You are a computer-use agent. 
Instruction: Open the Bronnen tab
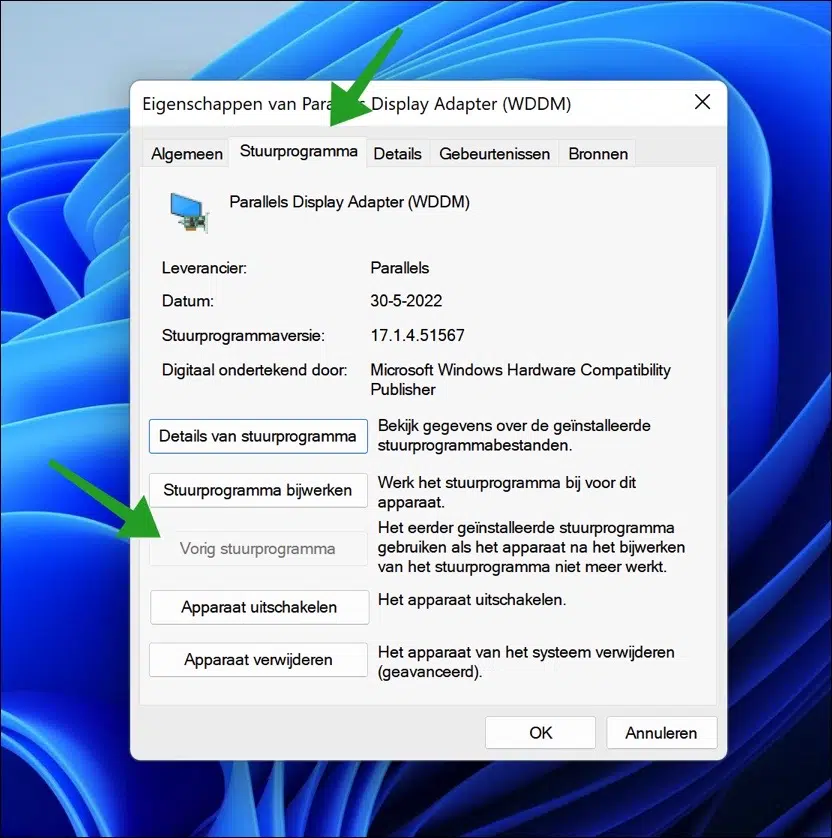click(x=597, y=154)
